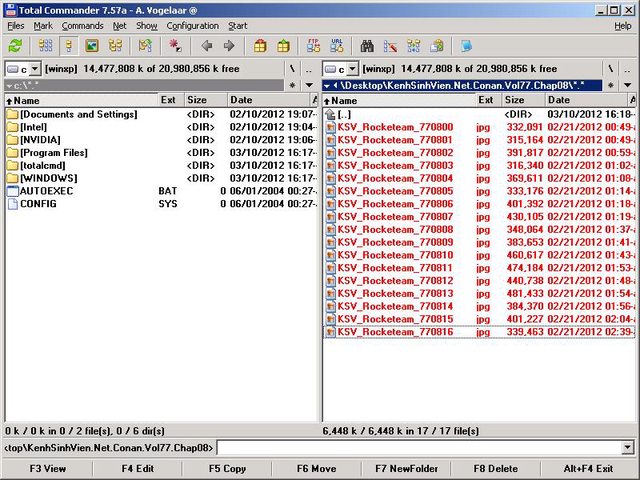Open the Show menu
640x480 pixels.
tap(147, 26)
